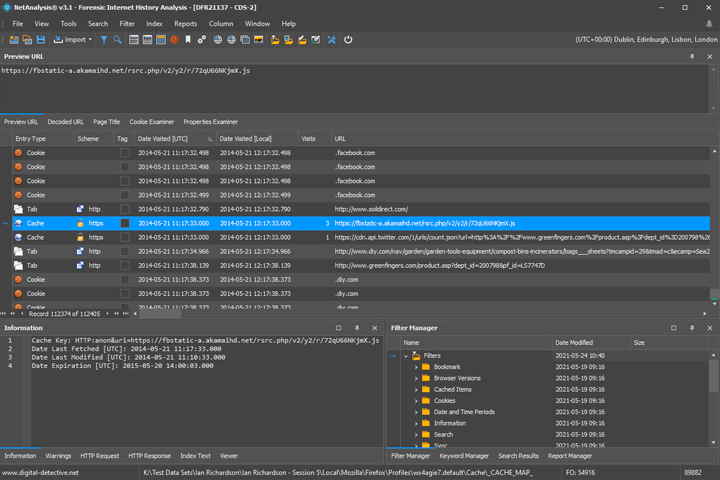Viewport: 720px width, 480px height.
Task: Click the first orange export folder icon
Action: coord(275,40)
